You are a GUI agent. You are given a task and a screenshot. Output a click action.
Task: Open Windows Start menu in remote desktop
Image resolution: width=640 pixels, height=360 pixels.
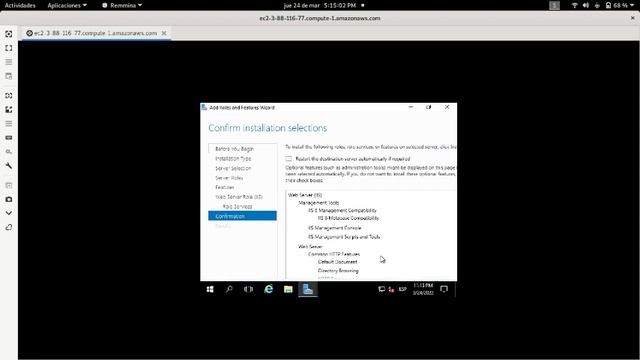[210, 289]
